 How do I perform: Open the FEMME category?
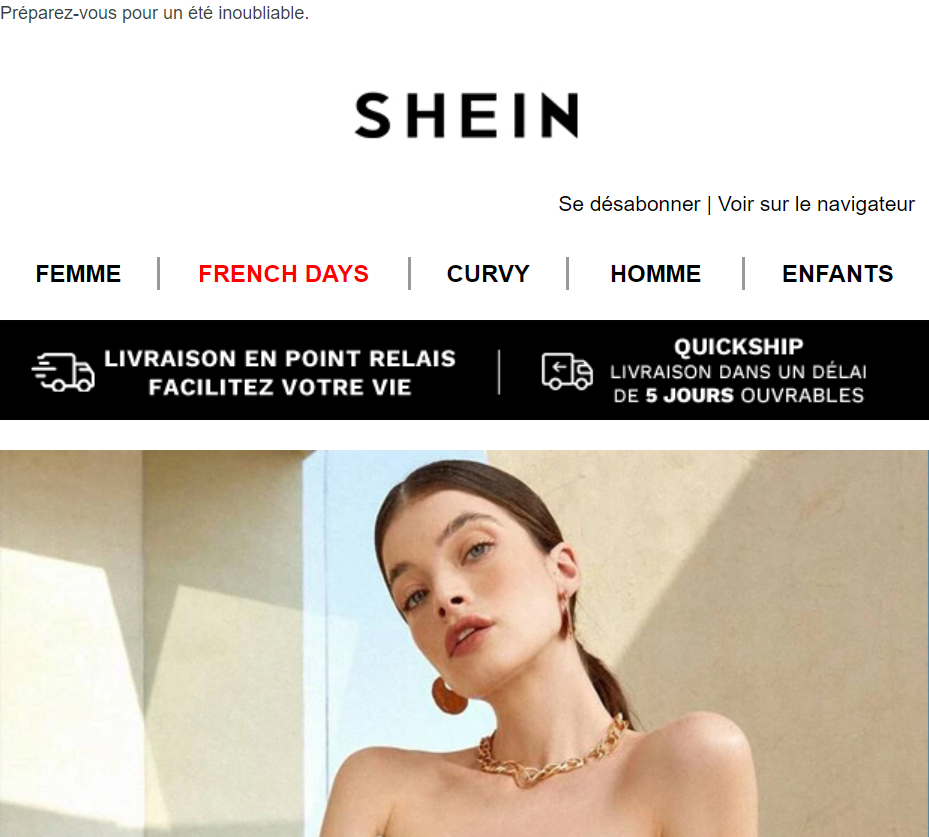(78, 274)
